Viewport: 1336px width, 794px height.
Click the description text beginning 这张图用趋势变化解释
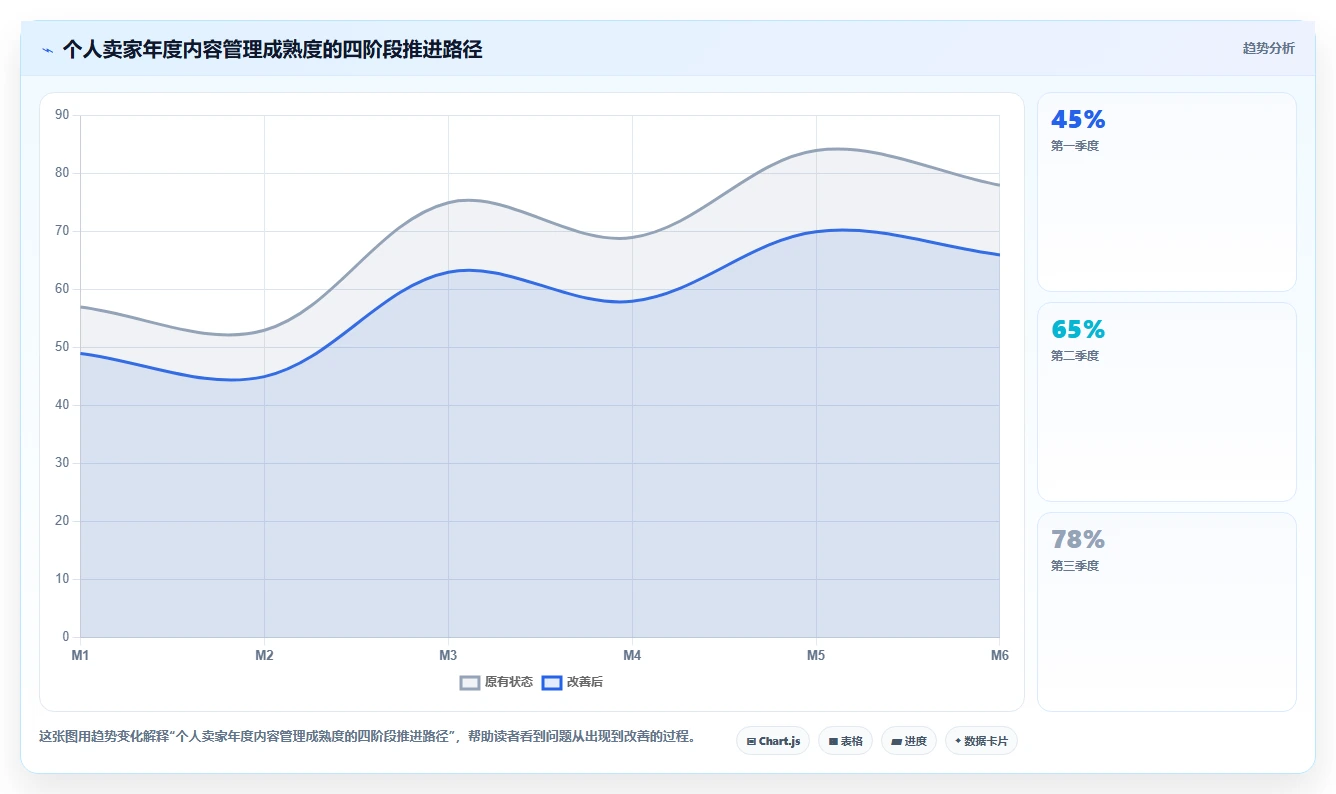367,737
